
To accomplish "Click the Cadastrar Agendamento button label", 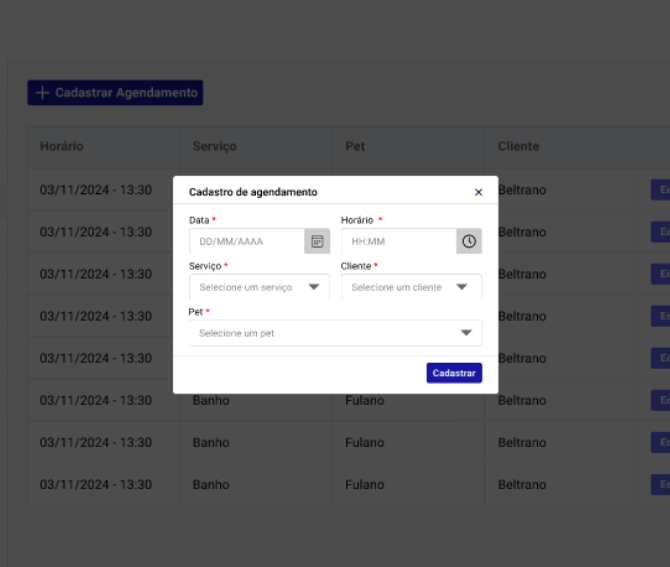I will 126,93.
